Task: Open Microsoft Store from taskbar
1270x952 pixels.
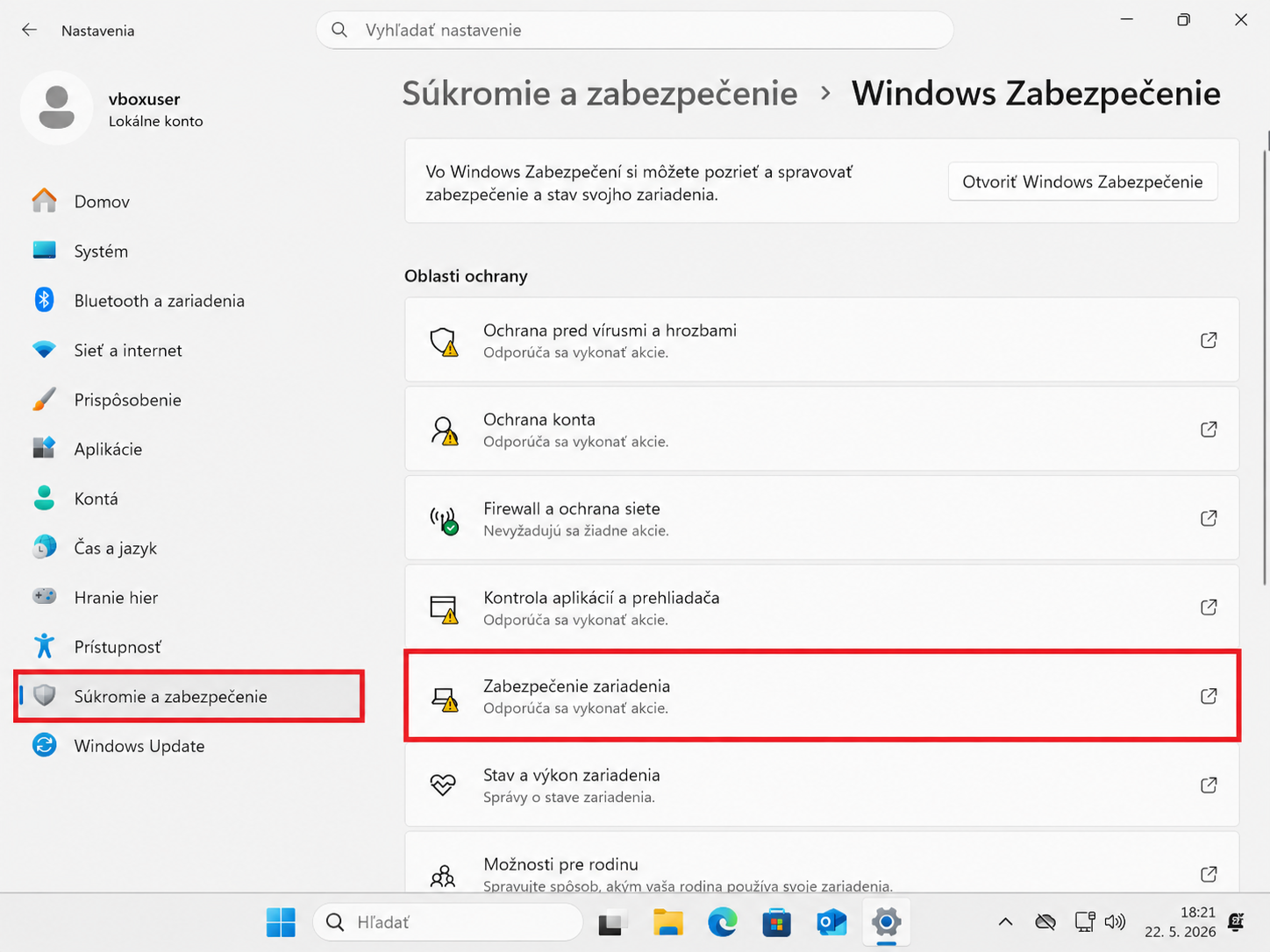Action: point(776,922)
